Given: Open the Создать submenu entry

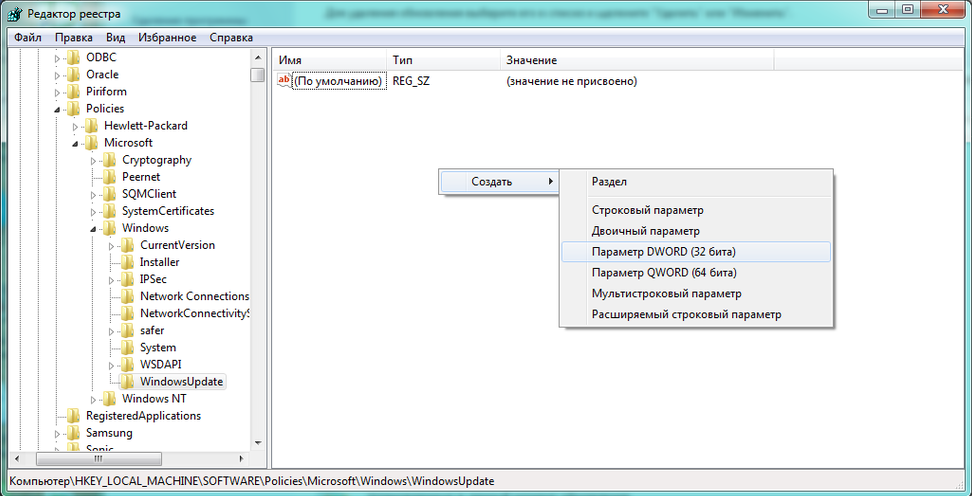Looking at the screenshot, I should tap(498, 182).
